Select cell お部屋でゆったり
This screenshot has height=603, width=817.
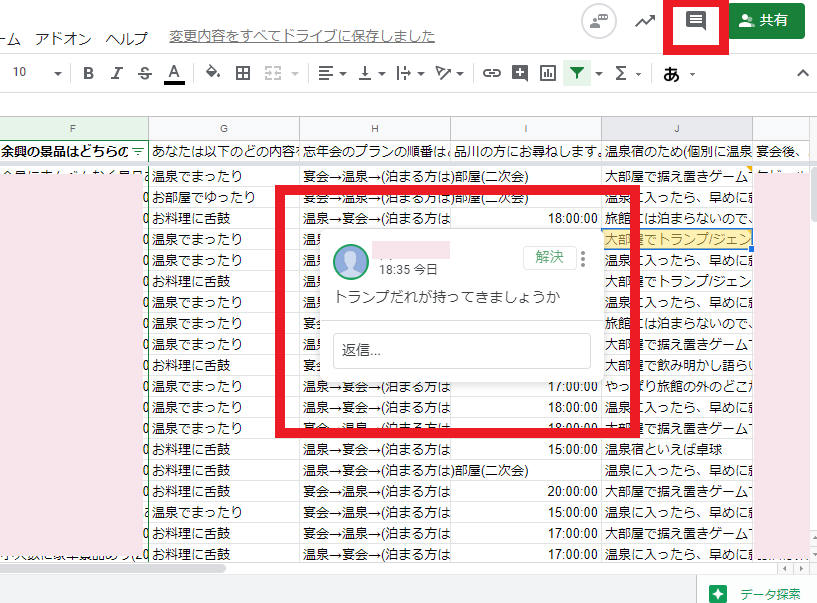point(224,197)
